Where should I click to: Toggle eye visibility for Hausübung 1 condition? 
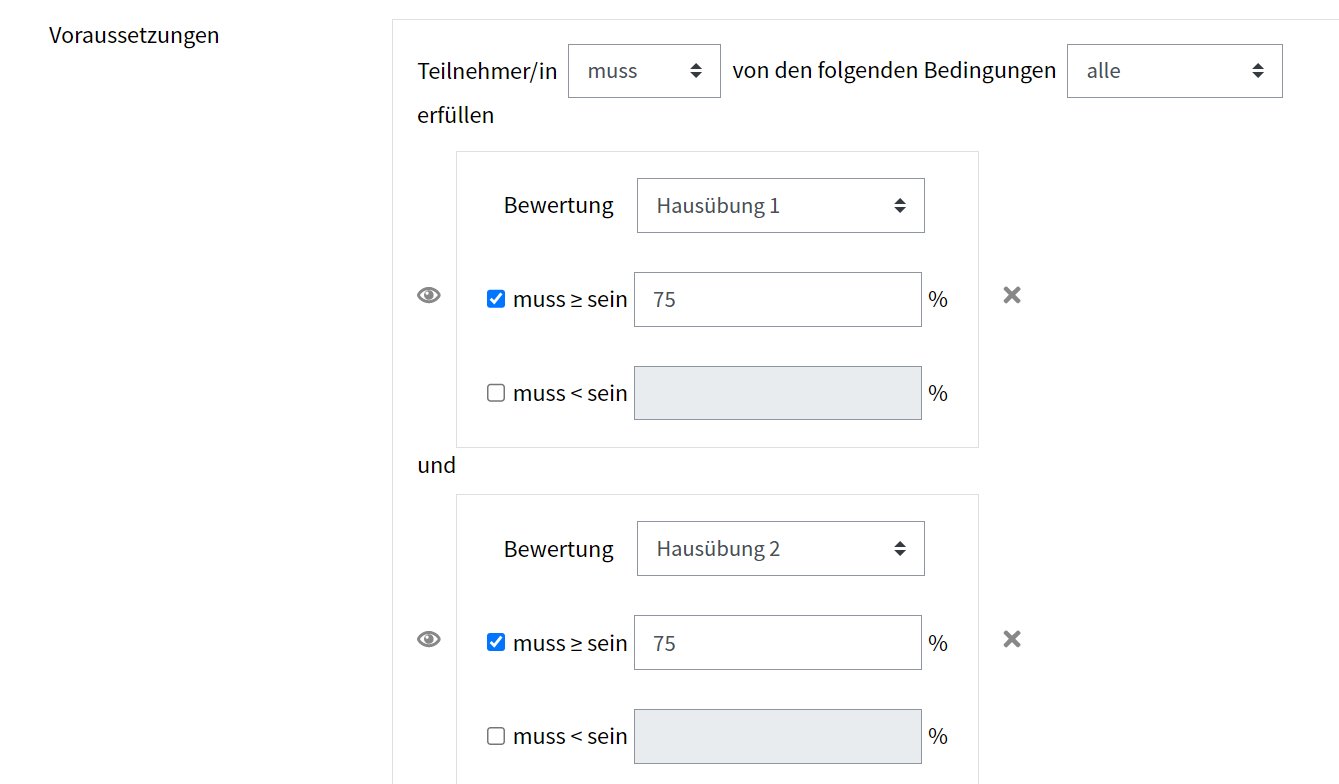click(x=429, y=295)
